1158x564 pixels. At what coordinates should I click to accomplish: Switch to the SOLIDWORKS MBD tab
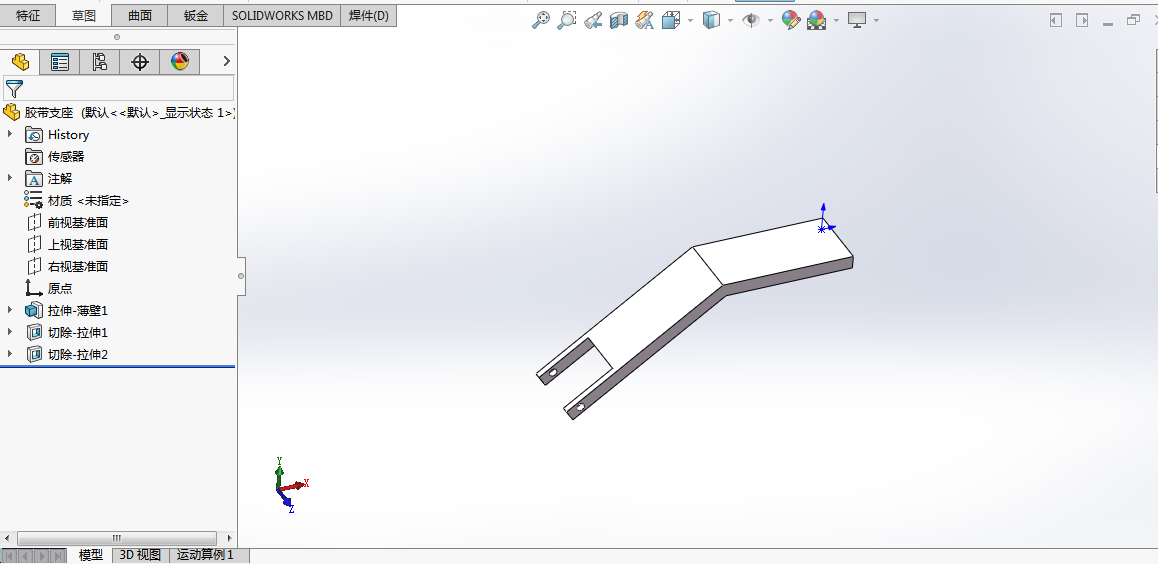click(282, 16)
